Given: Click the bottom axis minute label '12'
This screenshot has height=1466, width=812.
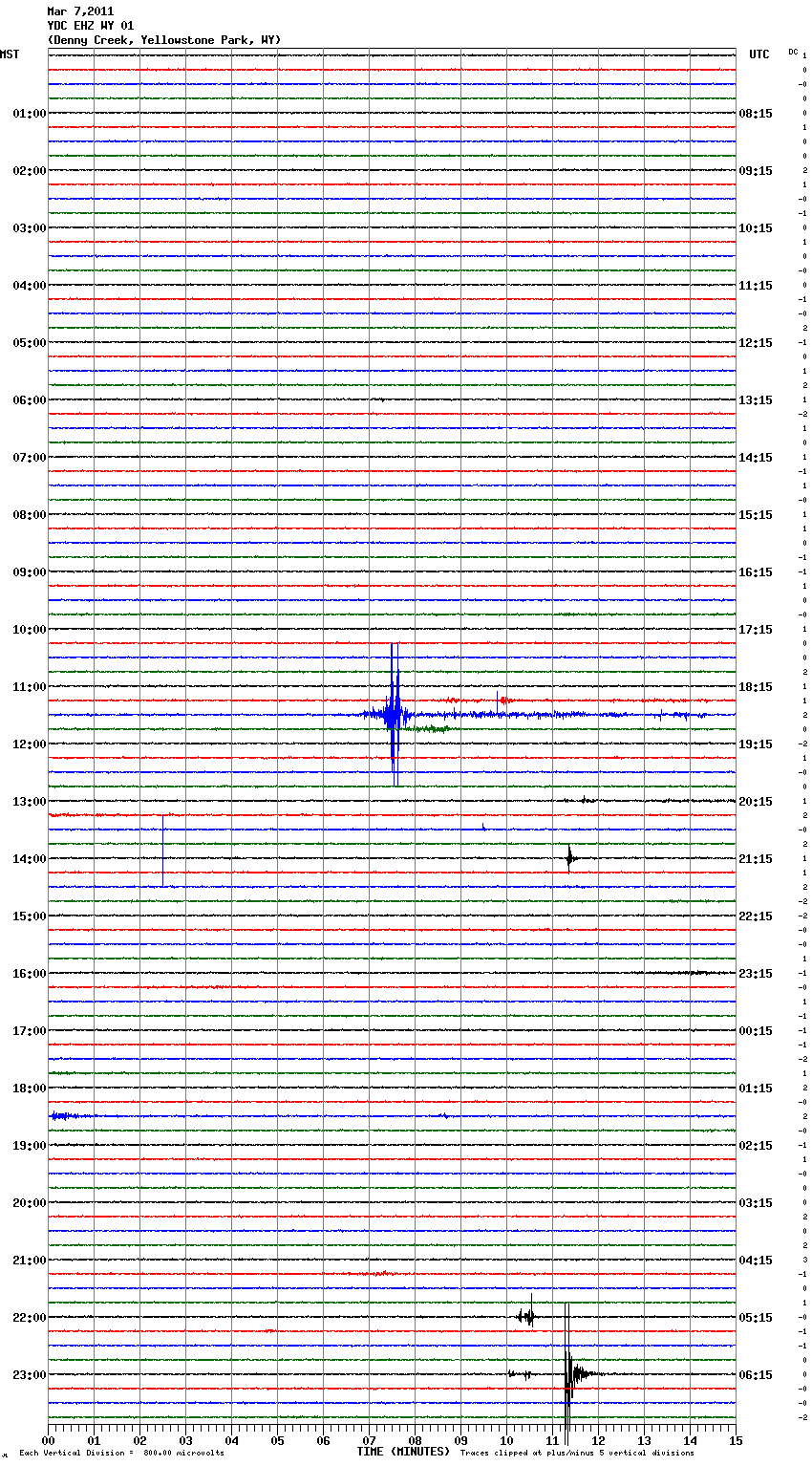Looking at the screenshot, I should (598, 1440).
